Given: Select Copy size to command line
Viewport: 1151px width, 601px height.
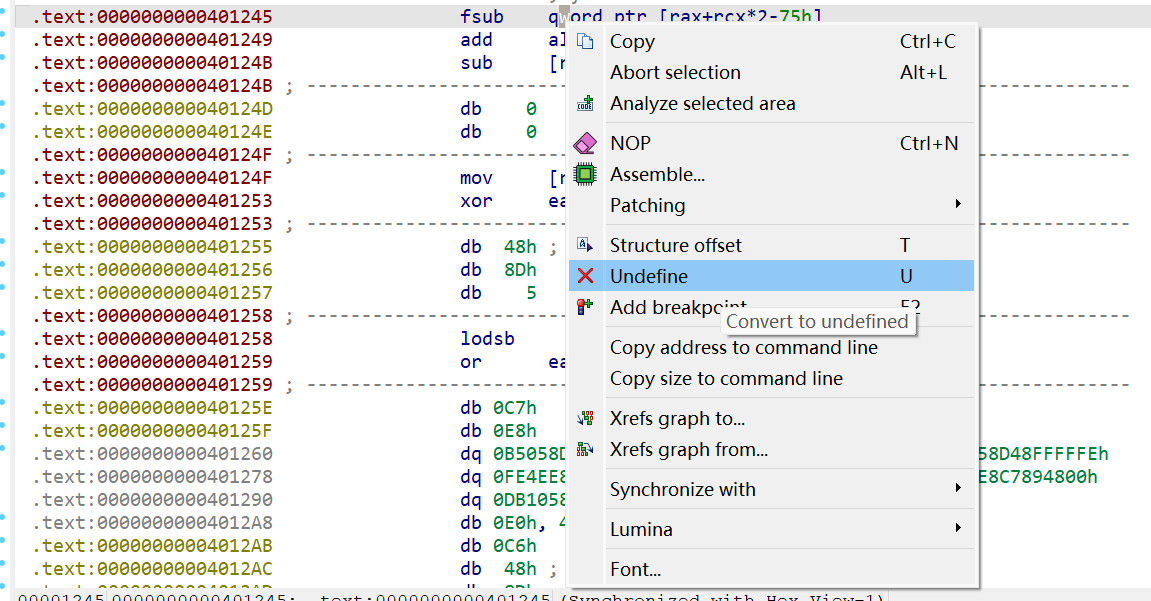Looking at the screenshot, I should click(726, 379).
